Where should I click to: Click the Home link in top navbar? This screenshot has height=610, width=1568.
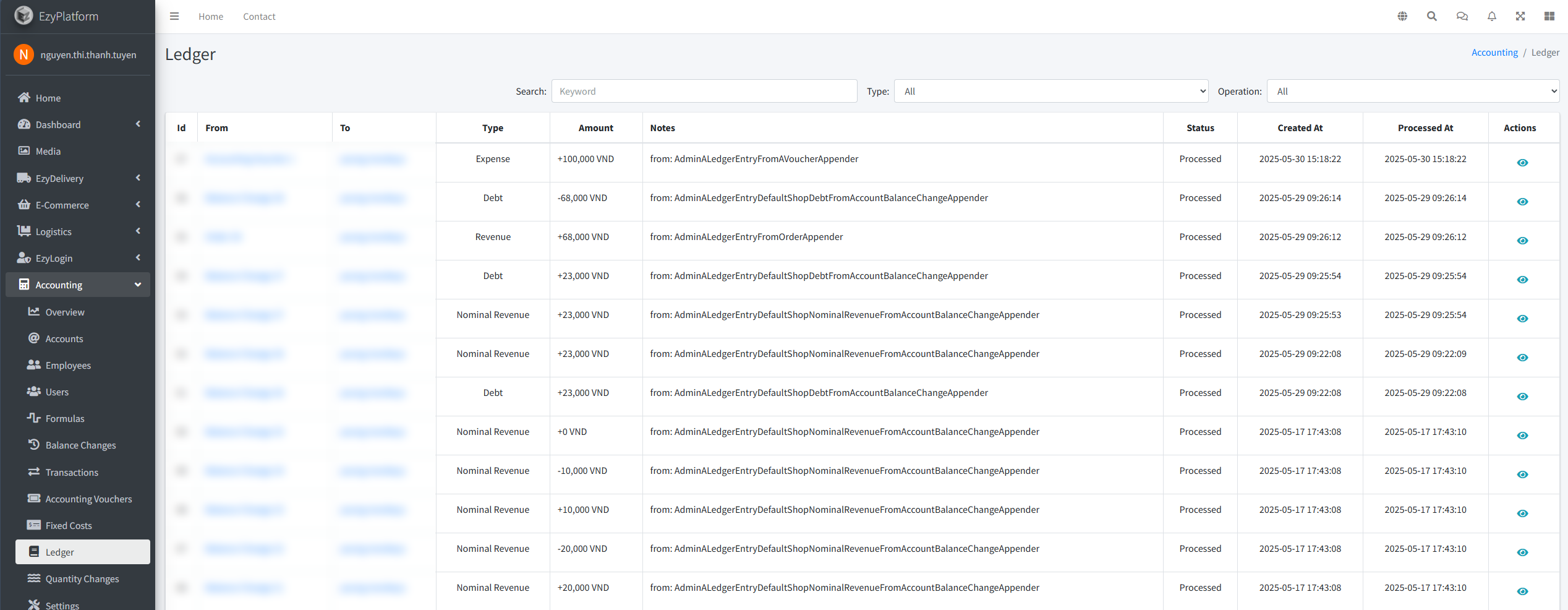tap(211, 17)
